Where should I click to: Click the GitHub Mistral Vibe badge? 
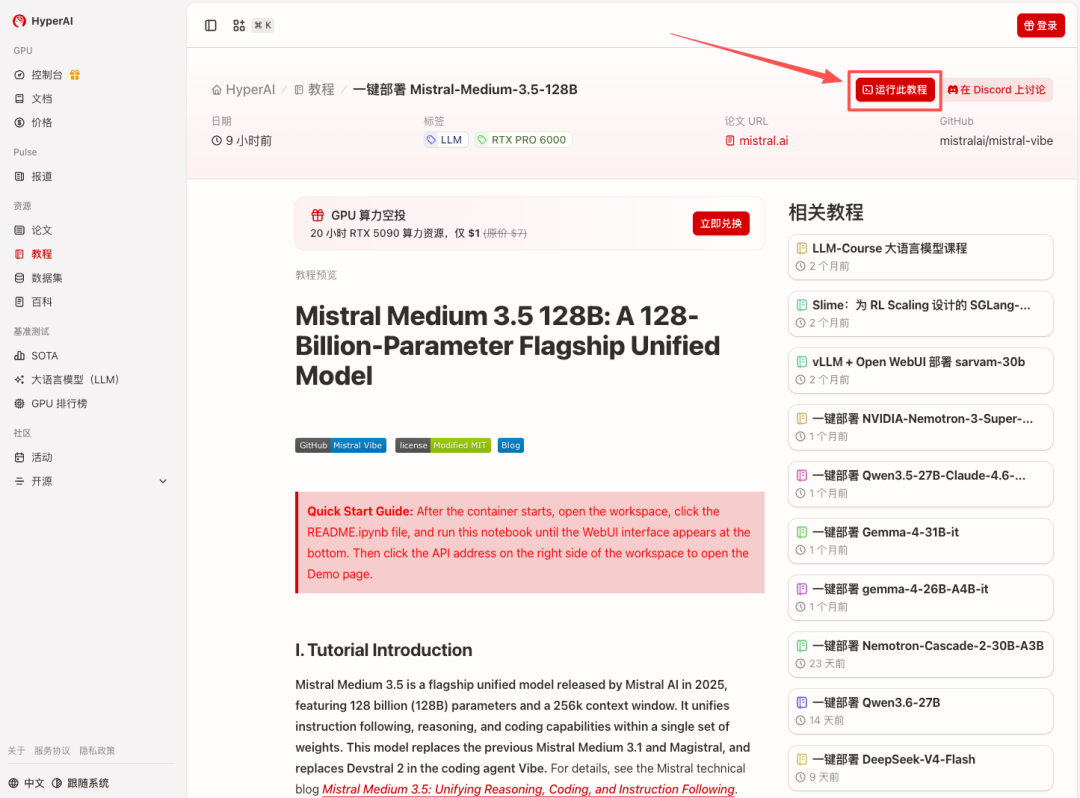click(x=341, y=445)
